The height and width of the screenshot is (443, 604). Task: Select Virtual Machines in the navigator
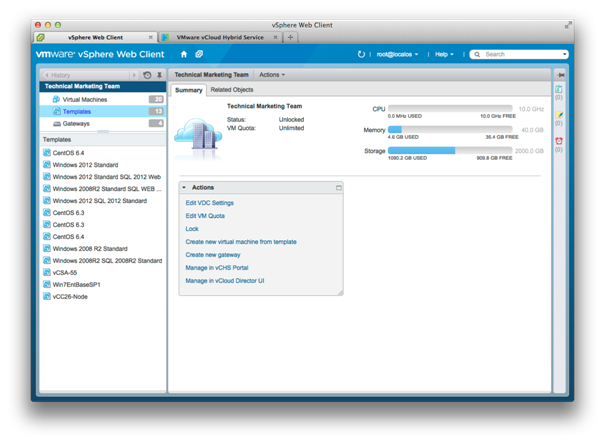click(102, 99)
